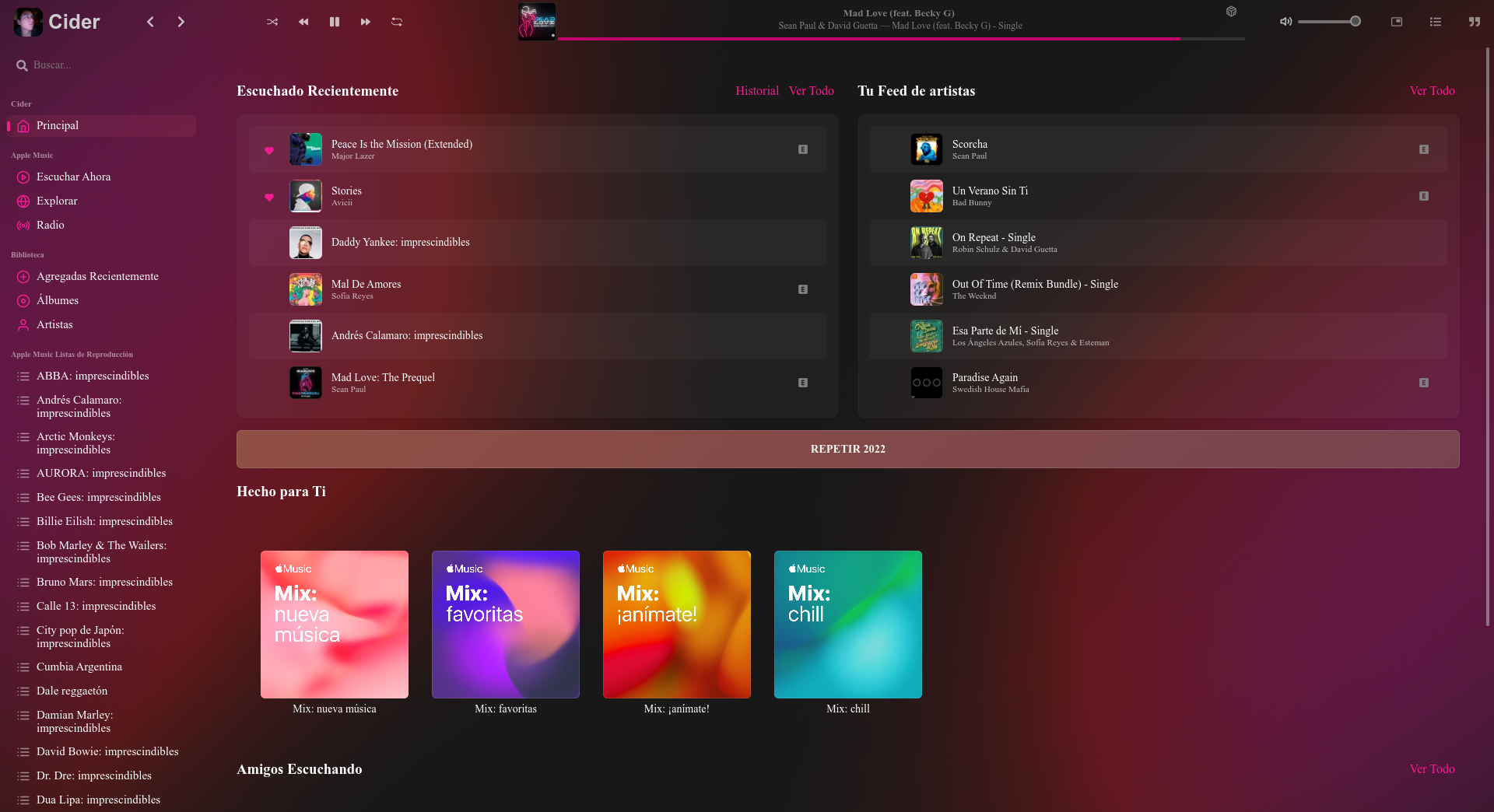Open Explorar section
Screen dimensions: 1494x812
coord(101,201)
